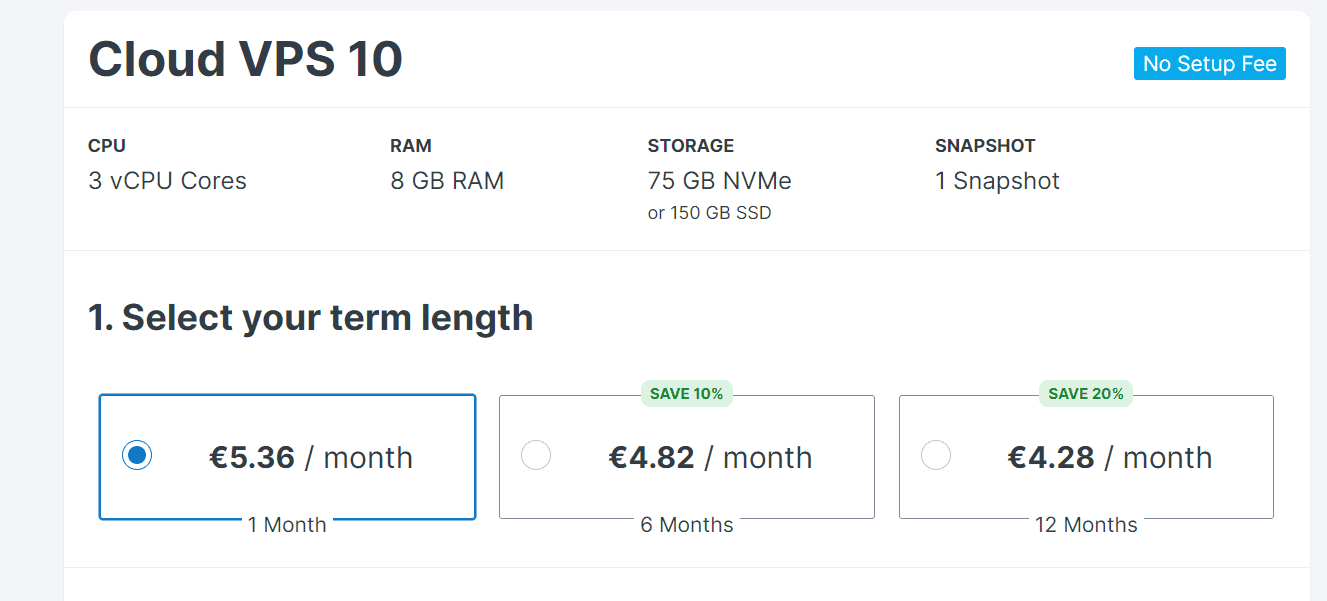The image size is (1327, 601).
Task: Click the 3 vCPU Cores specification
Action: (167, 181)
